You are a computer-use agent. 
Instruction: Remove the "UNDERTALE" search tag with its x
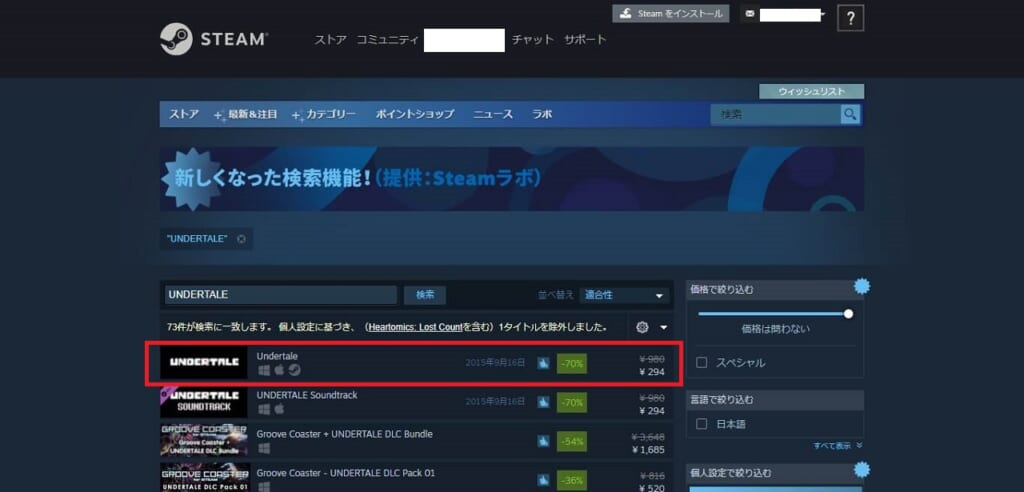pyautogui.click(x=241, y=239)
